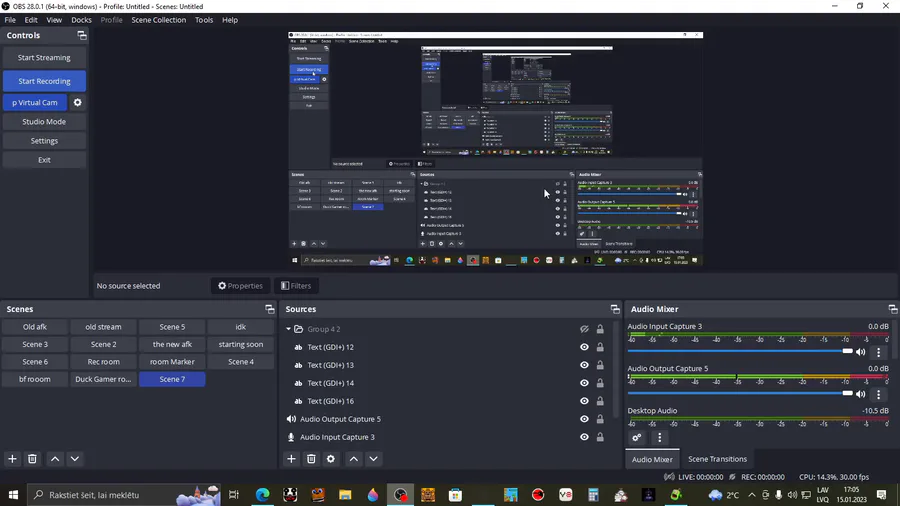The image size is (900, 506).
Task: Select the 'starting soon' scene
Action: coord(240,344)
